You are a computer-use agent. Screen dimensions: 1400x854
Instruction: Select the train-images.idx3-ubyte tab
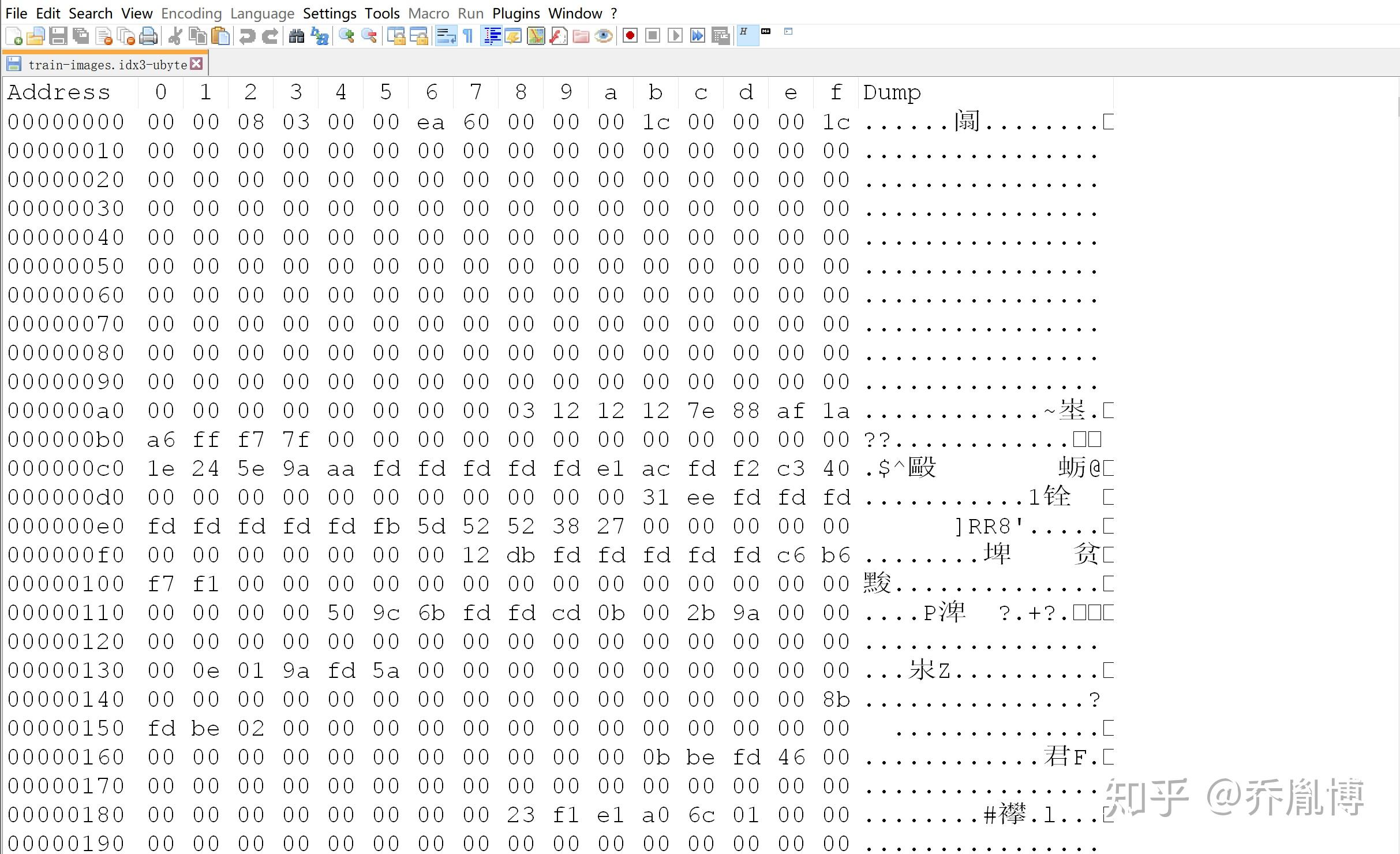[107, 65]
